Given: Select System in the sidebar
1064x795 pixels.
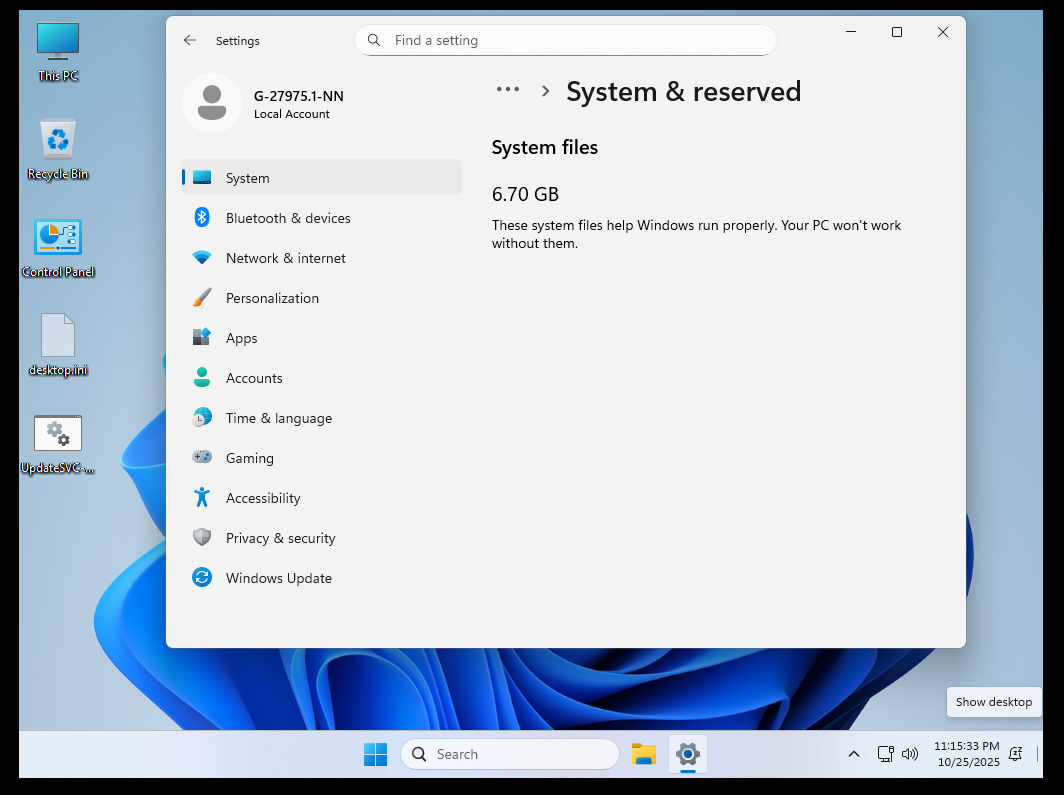Looking at the screenshot, I should 322,178.
